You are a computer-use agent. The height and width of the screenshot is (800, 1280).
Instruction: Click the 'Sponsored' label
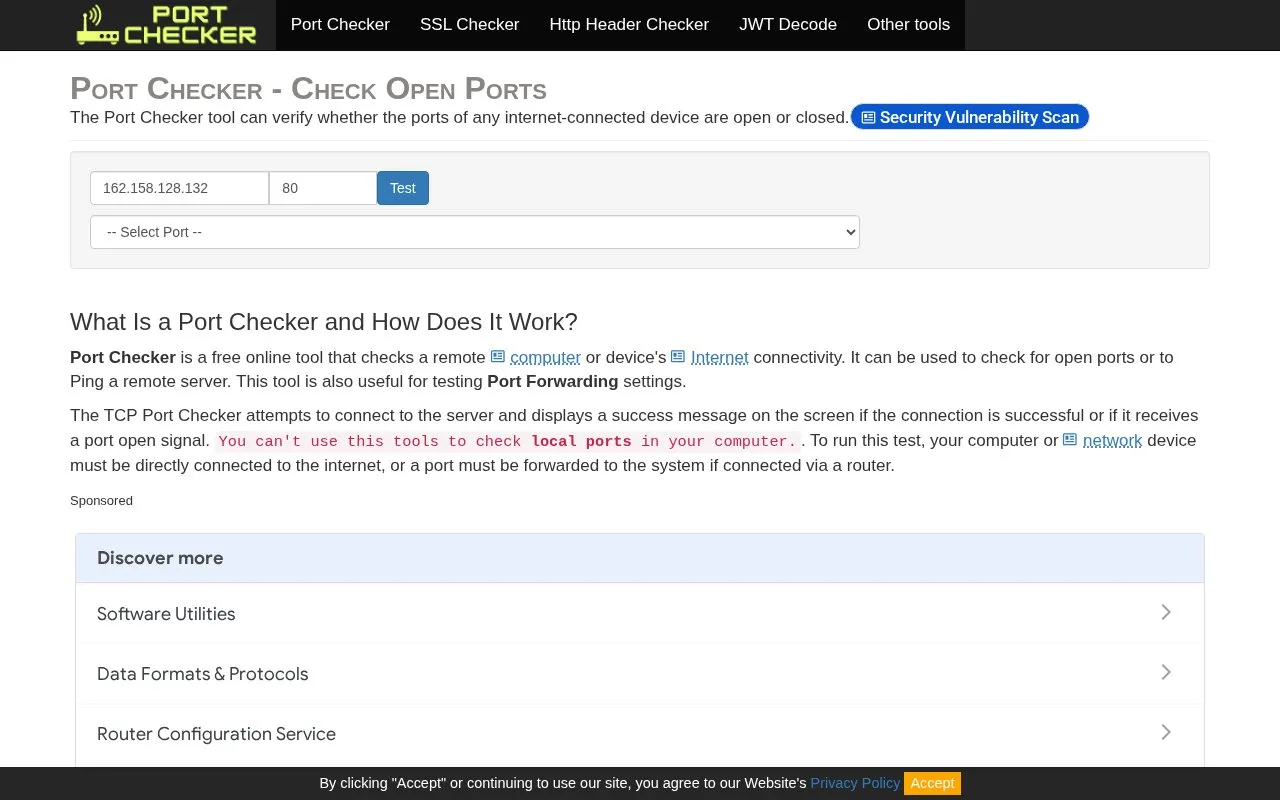click(x=101, y=500)
